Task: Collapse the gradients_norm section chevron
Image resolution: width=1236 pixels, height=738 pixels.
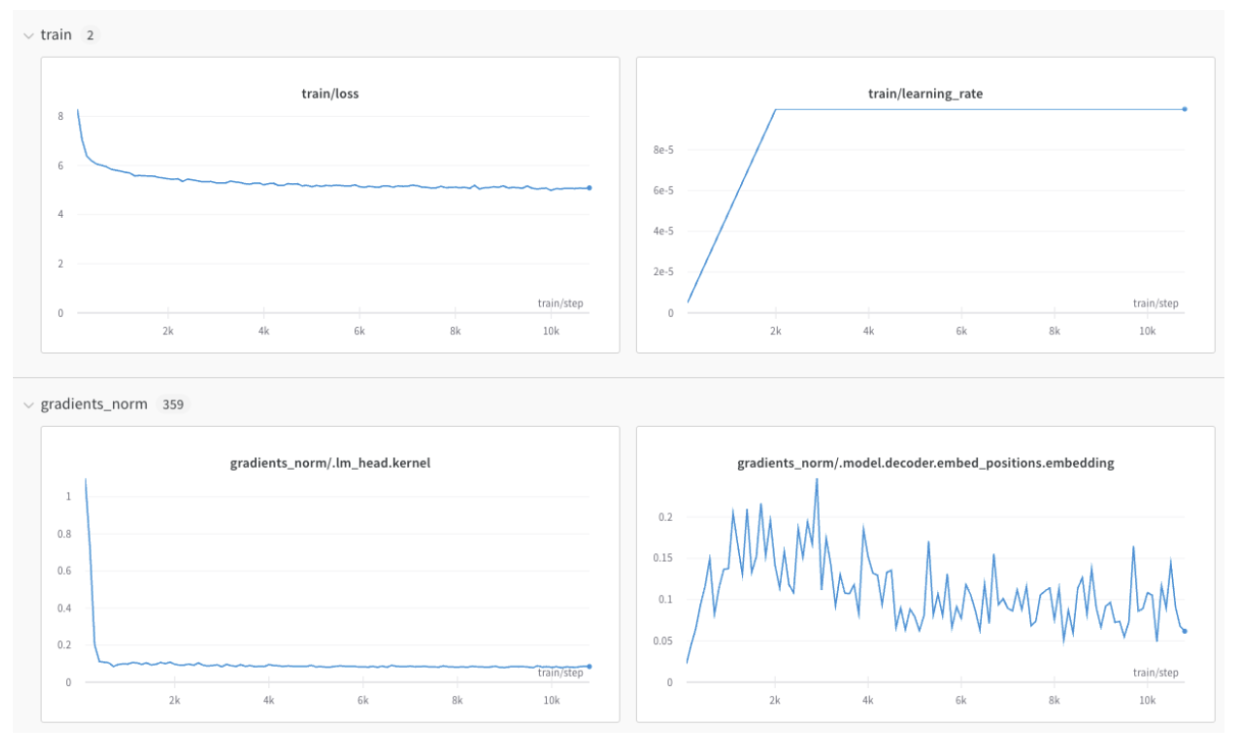Action: tap(27, 405)
